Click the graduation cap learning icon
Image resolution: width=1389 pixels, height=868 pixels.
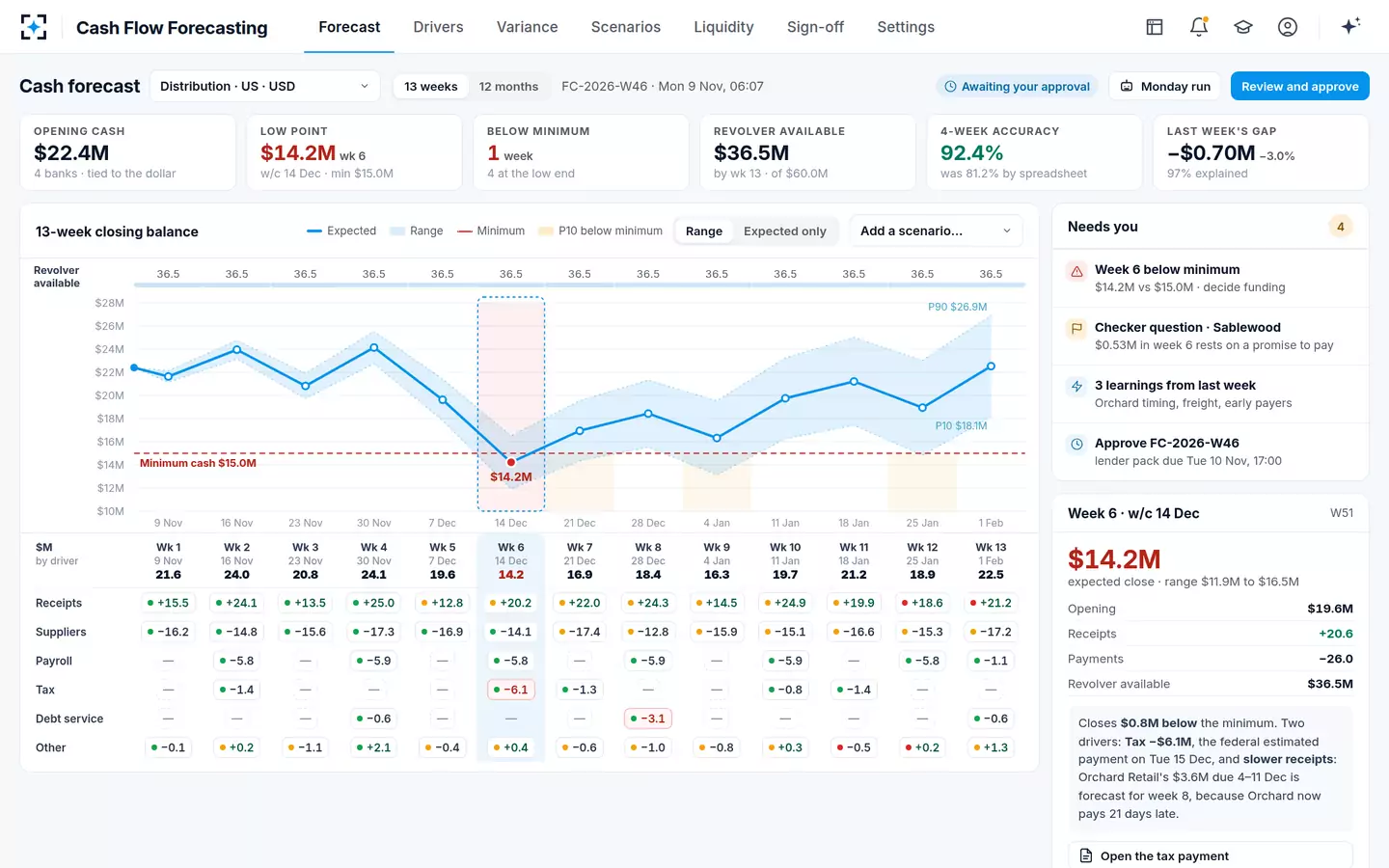pyautogui.click(x=1243, y=27)
